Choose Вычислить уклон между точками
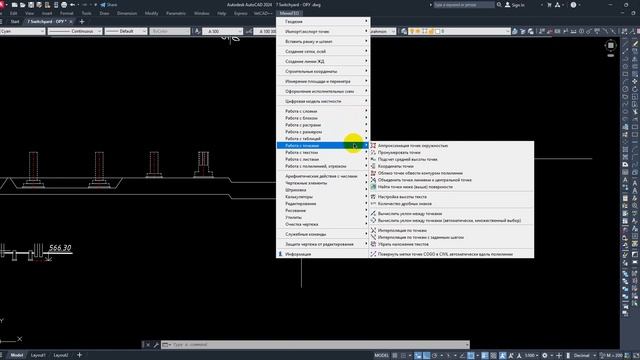640x360 pixels. pyautogui.click(x=451, y=213)
